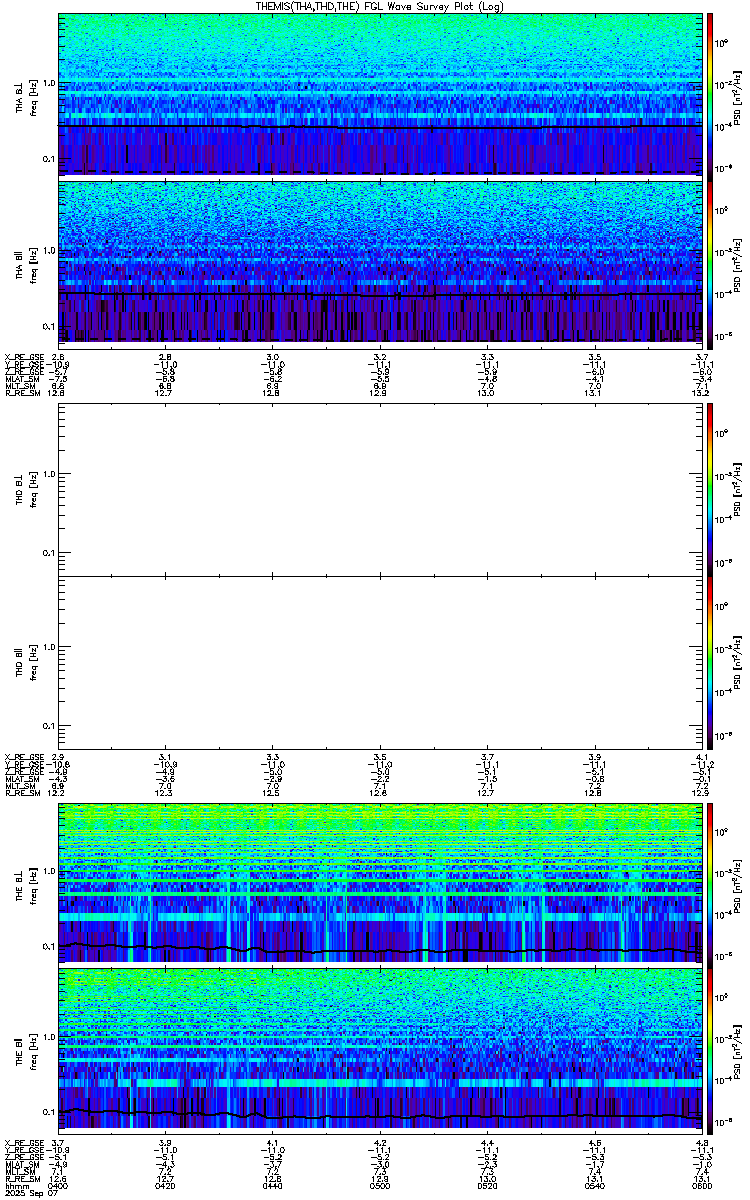Click the 'THD B⊥ freq [Hz]' axis label
This screenshot has height=1200, width=750.
click(x=27, y=489)
